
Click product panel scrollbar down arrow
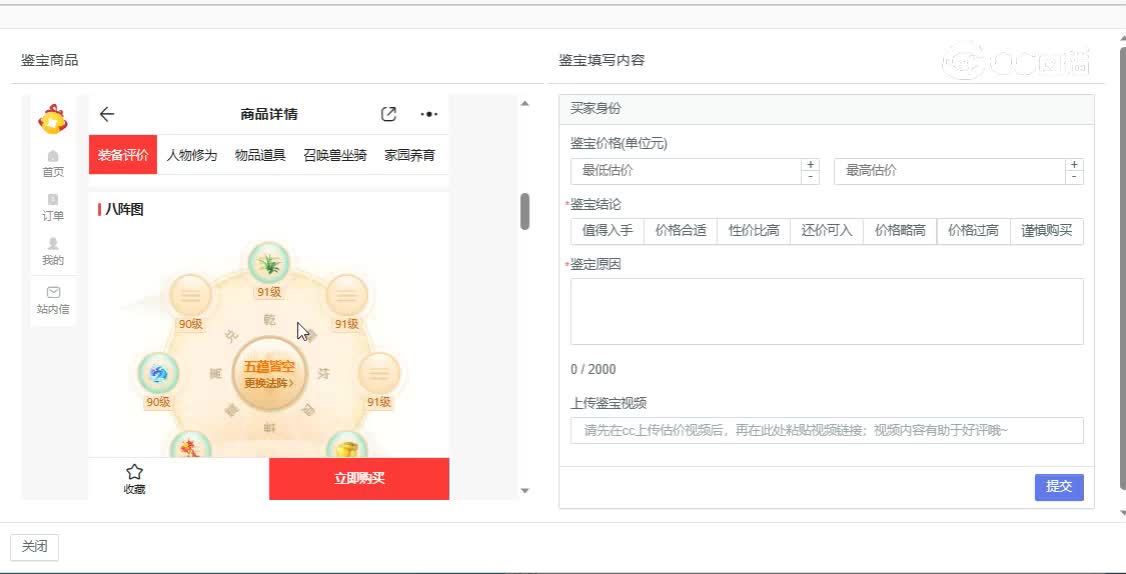[x=525, y=491]
